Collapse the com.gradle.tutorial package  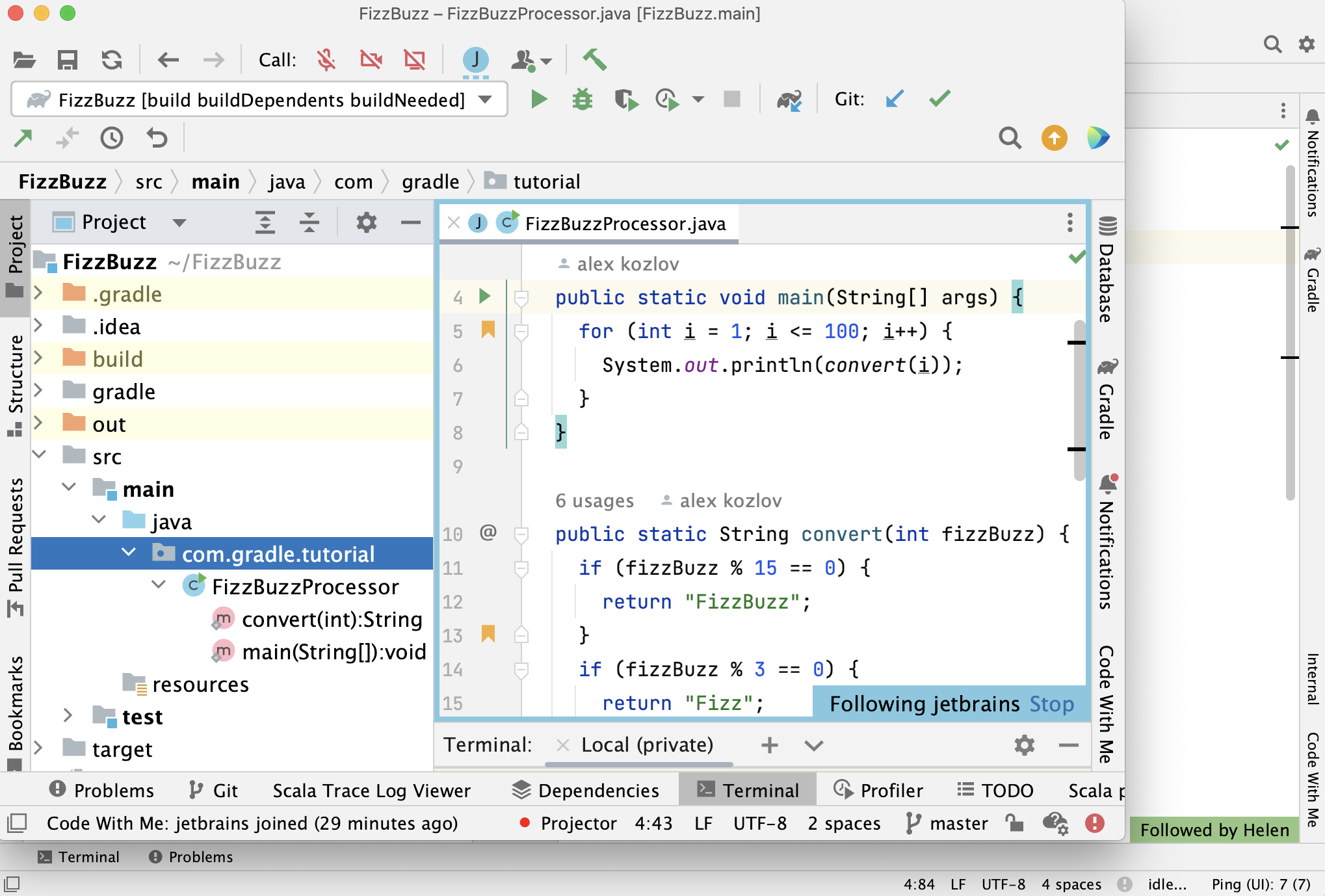[x=129, y=552]
